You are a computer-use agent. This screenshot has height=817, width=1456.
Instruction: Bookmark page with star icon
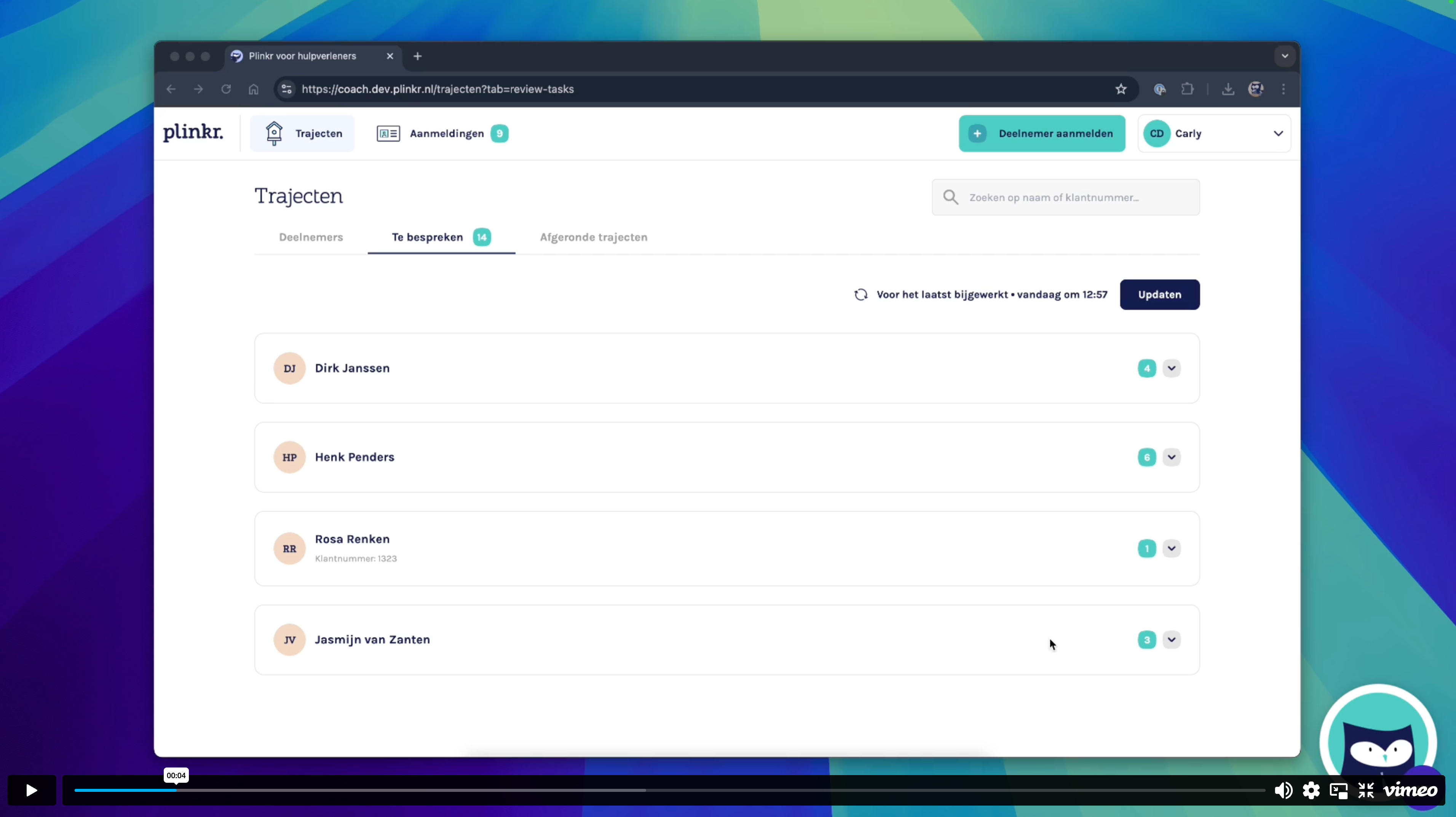click(1121, 89)
